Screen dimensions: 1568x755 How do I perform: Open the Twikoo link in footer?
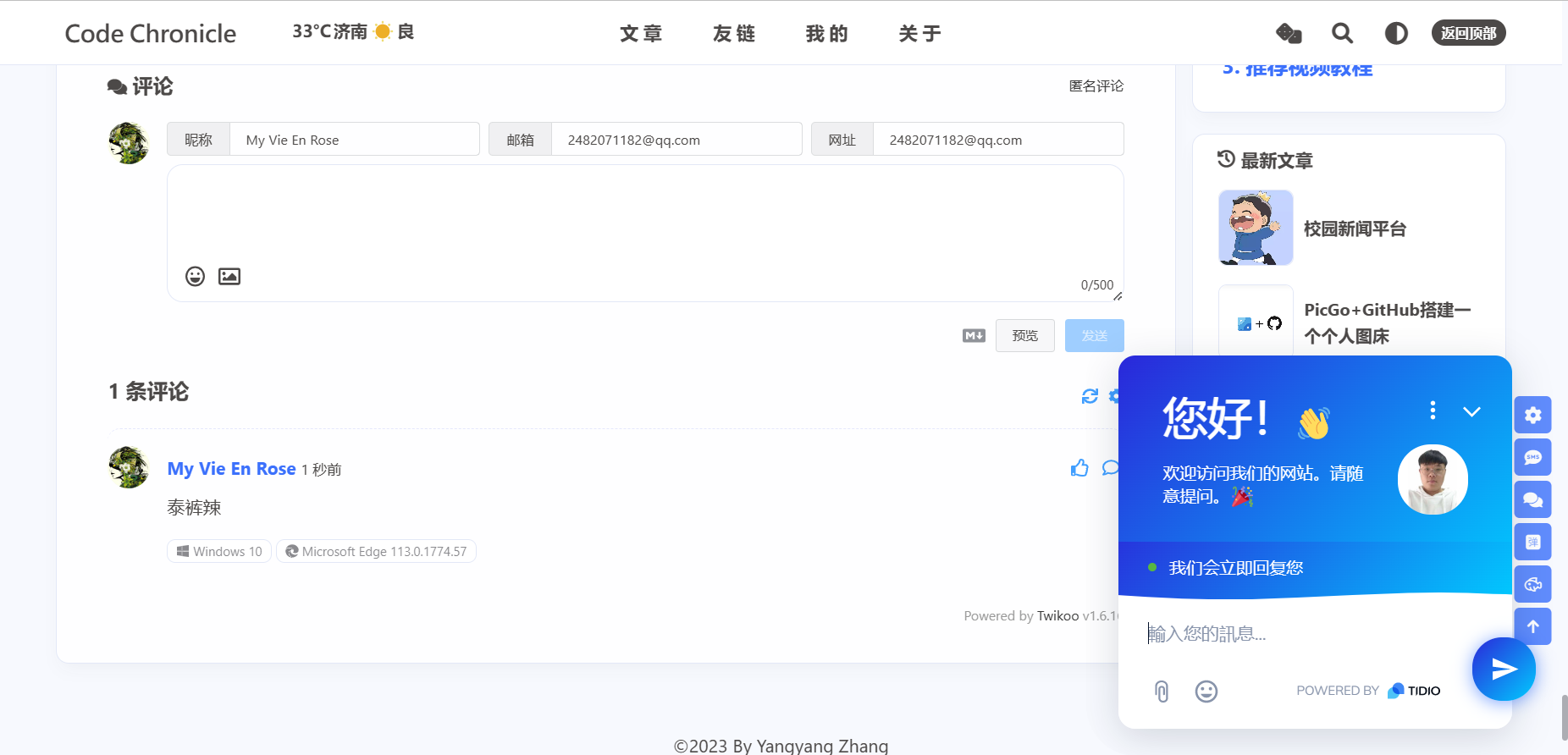(1057, 615)
